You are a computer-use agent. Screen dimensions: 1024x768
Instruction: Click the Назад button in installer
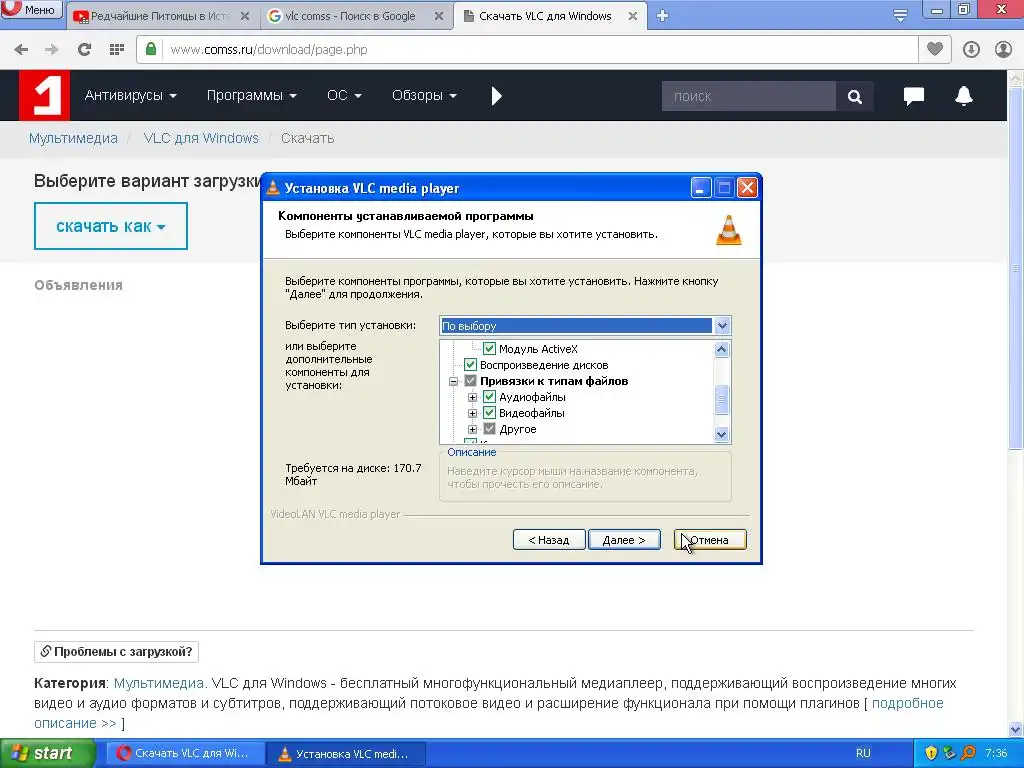[x=549, y=540]
